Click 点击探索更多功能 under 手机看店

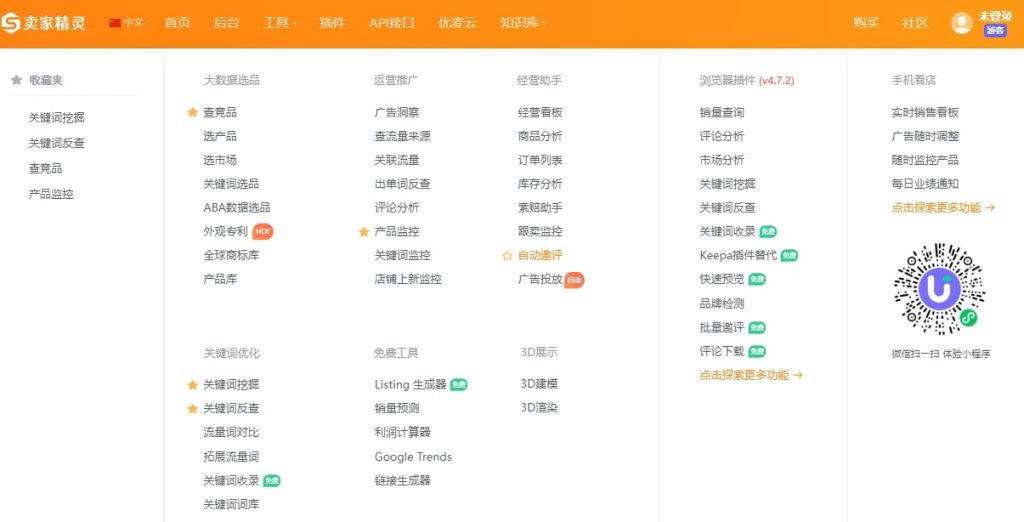pyautogui.click(x=943, y=208)
